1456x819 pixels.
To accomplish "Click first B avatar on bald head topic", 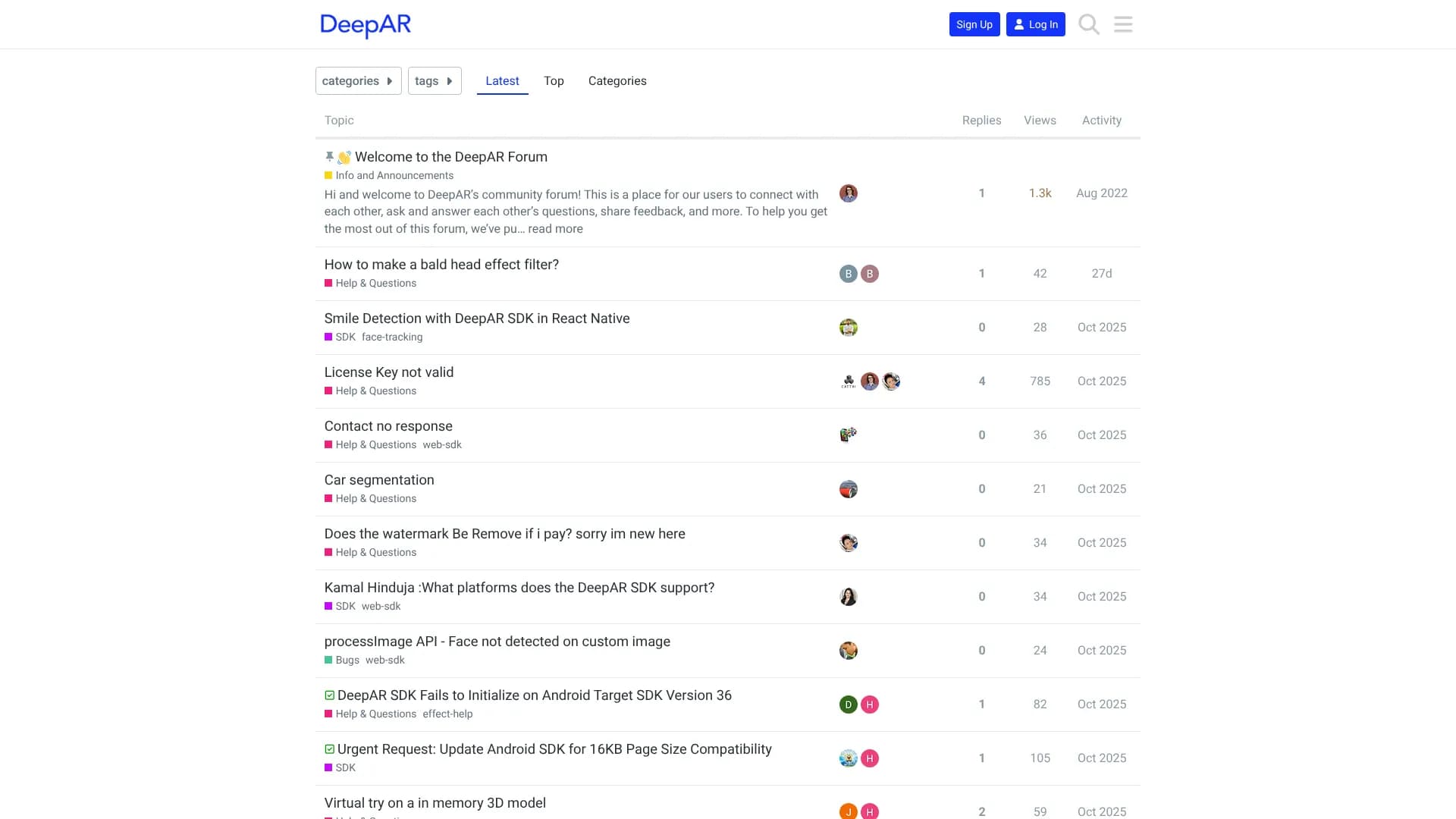I will coord(848,274).
